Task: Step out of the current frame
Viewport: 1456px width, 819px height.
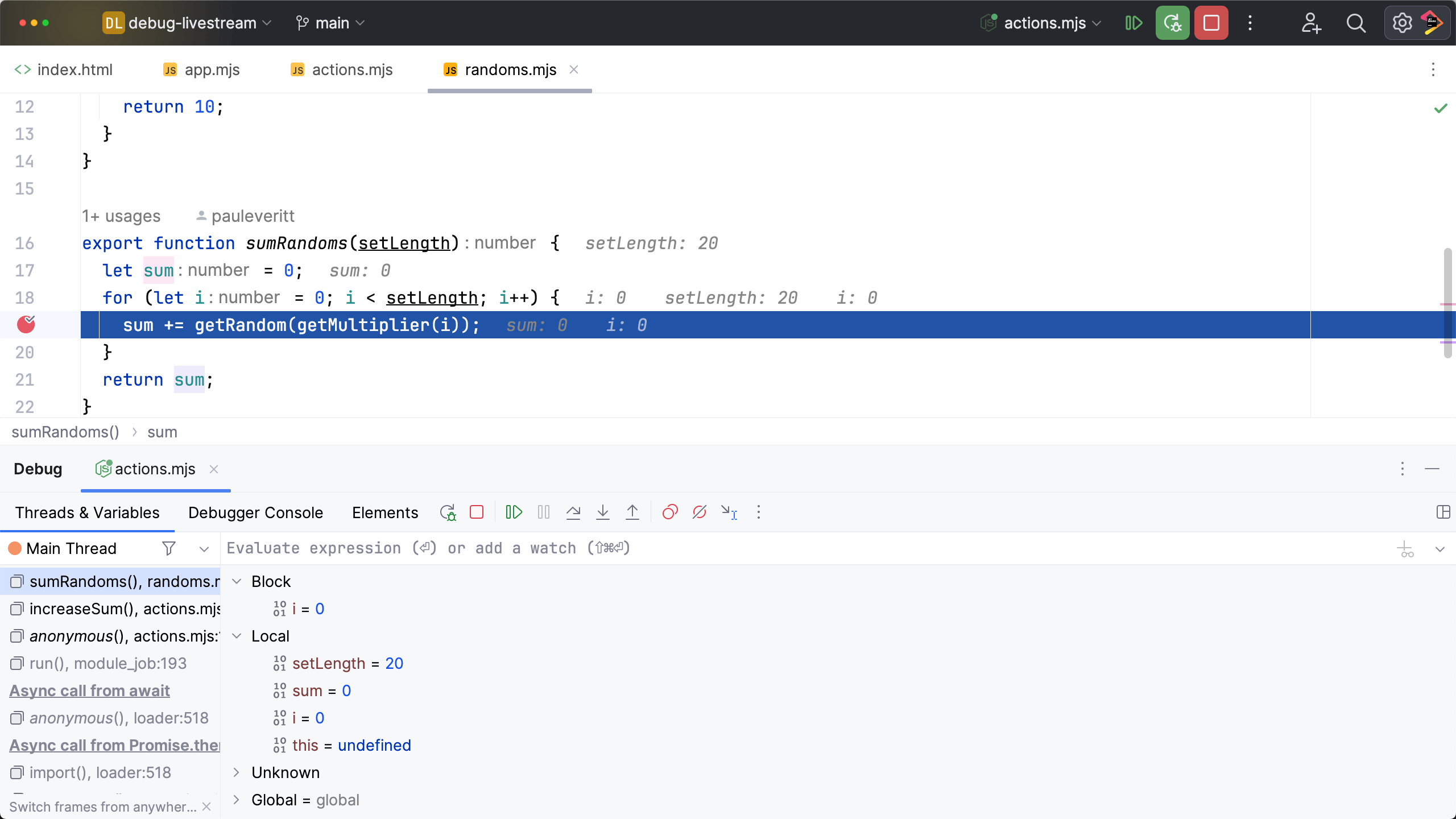Action: [632, 512]
